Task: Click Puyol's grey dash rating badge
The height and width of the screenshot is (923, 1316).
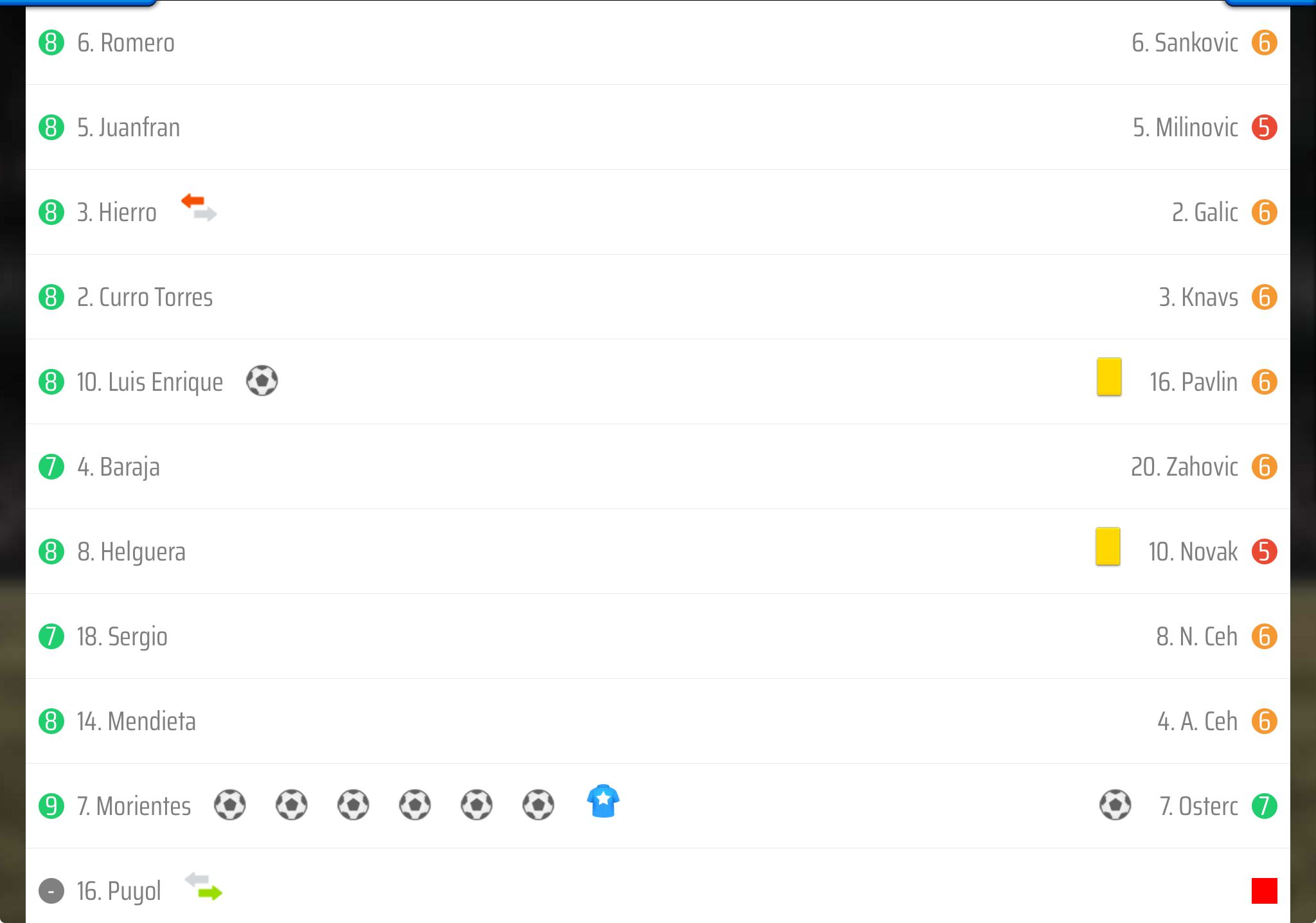Action: 51,891
